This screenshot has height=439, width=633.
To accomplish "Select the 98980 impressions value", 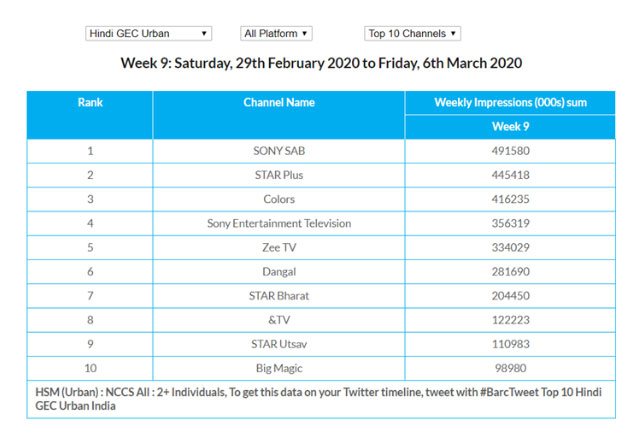I will (x=509, y=367).
